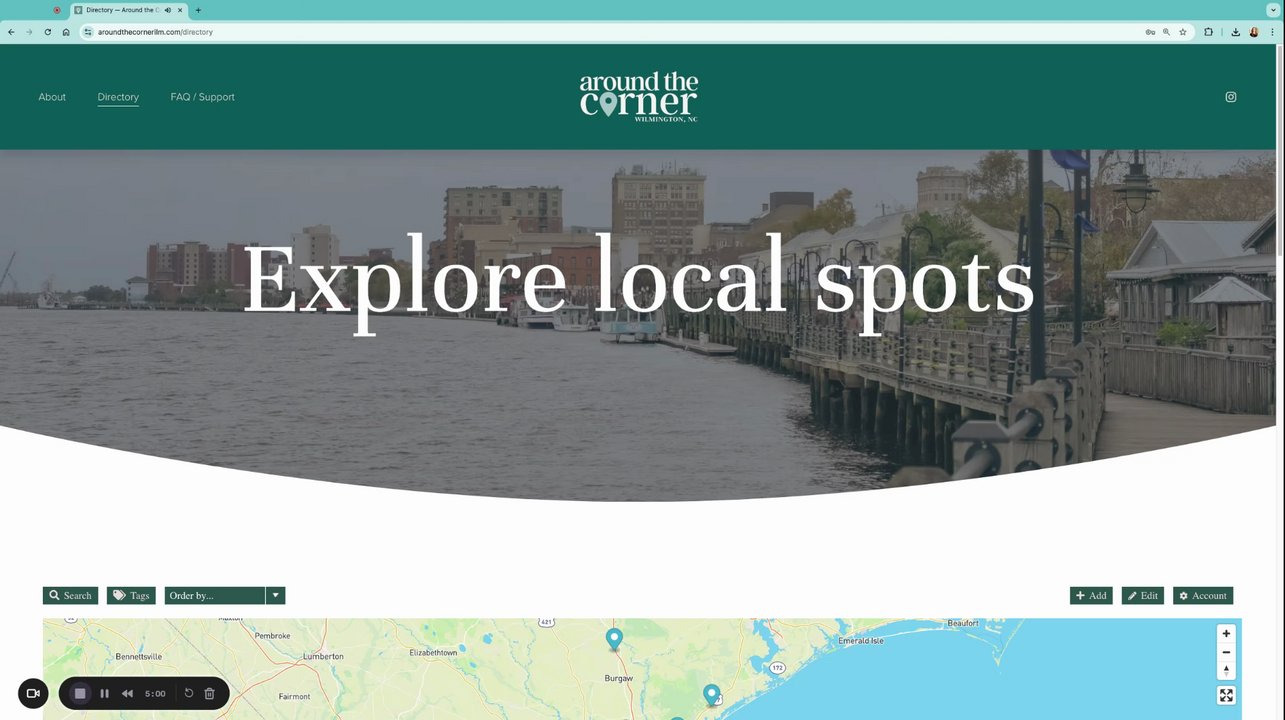Open the Instagram icon in header

pyautogui.click(x=1231, y=97)
